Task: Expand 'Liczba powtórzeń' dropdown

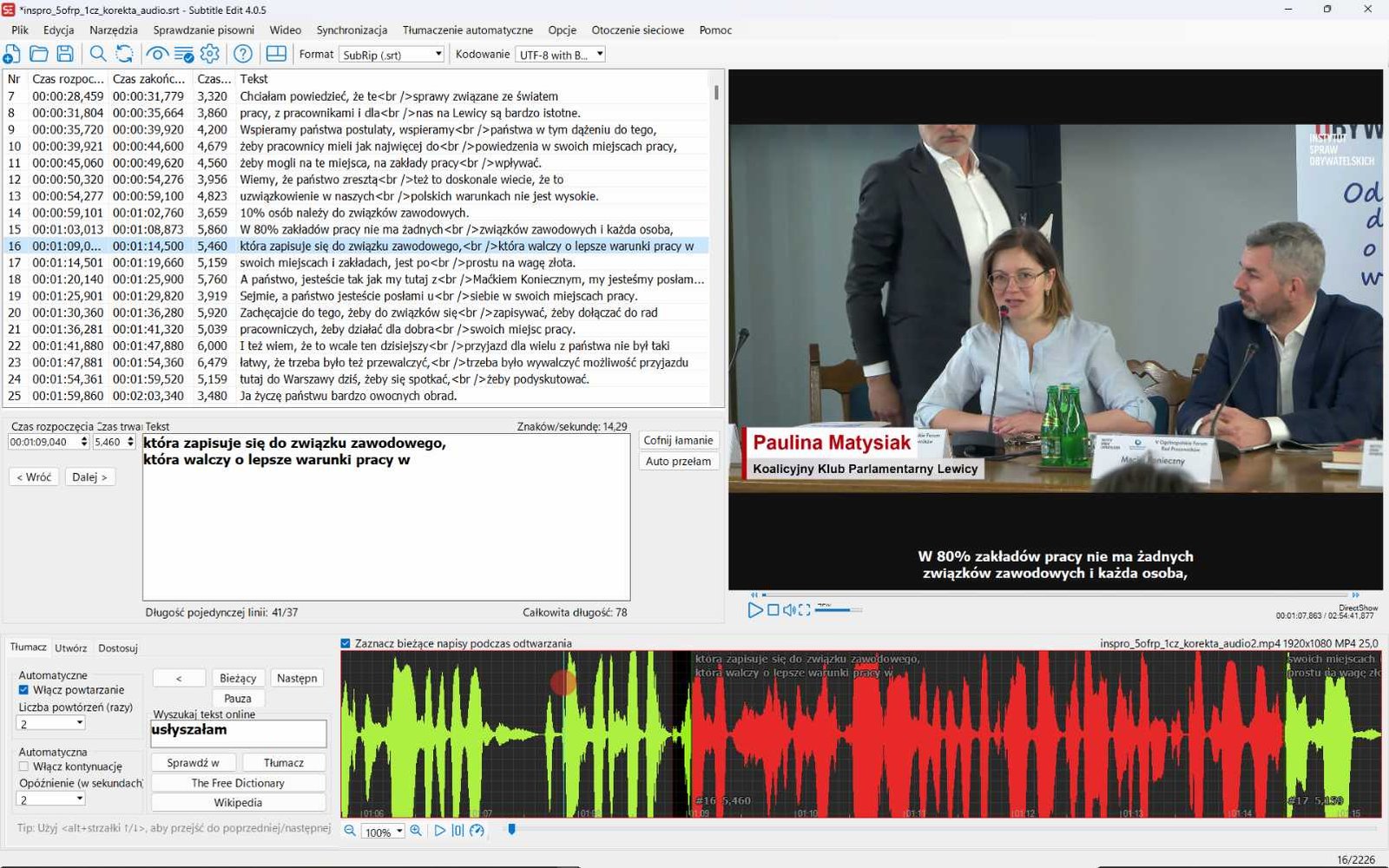Action: coord(51,723)
